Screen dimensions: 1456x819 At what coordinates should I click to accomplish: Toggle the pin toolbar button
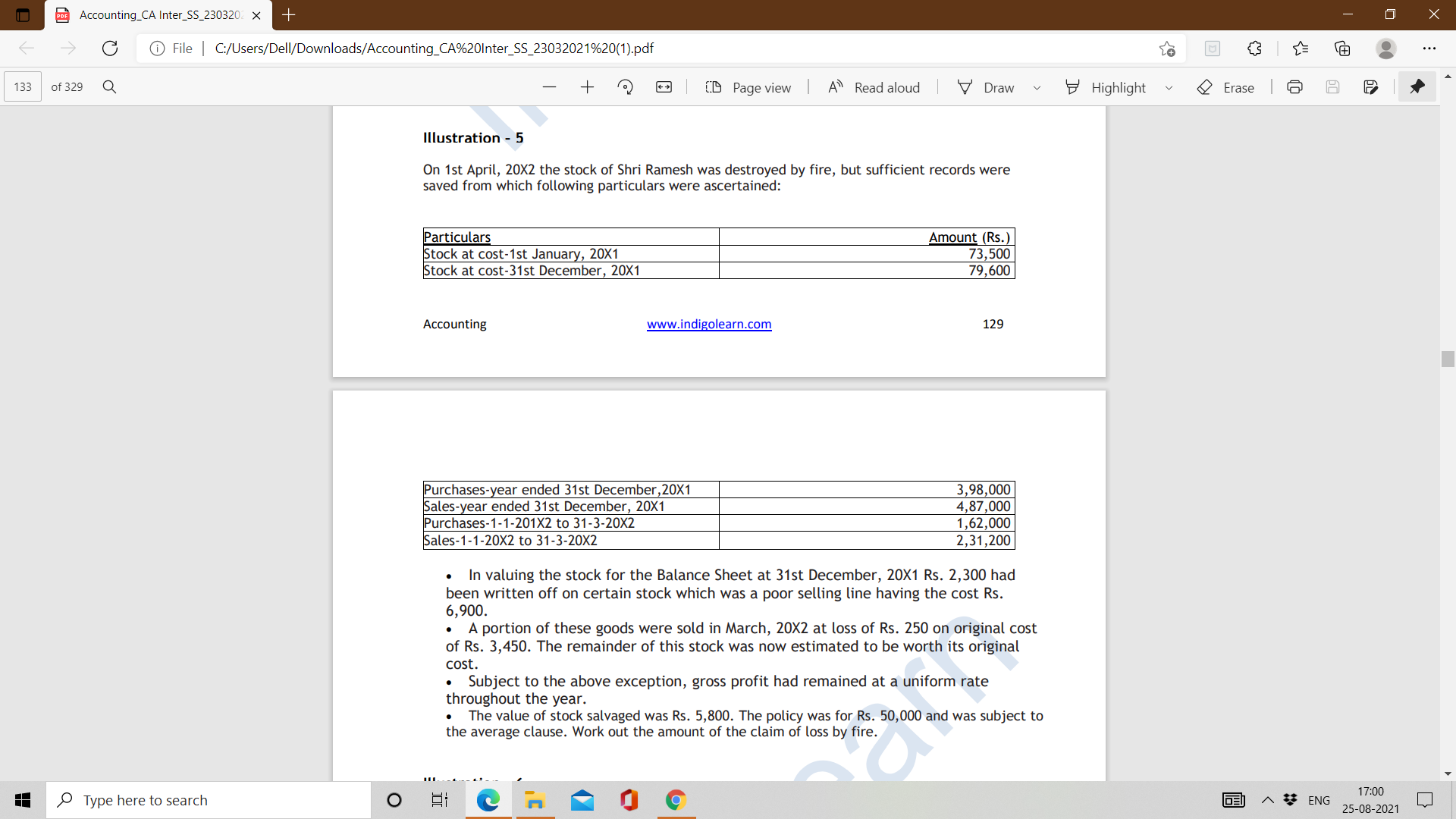1417,87
